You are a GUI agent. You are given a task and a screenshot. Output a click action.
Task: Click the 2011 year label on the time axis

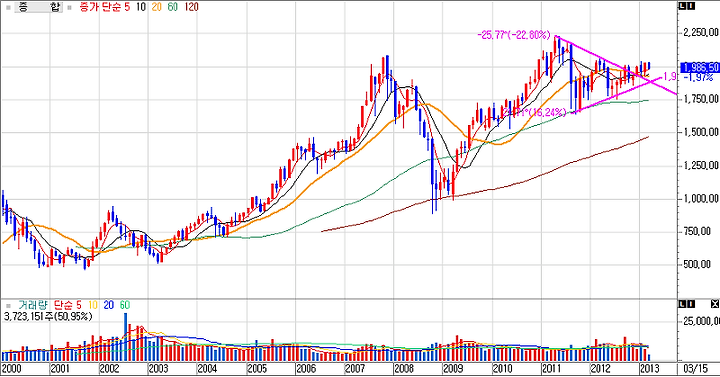pyautogui.click(x=551, y=369)
